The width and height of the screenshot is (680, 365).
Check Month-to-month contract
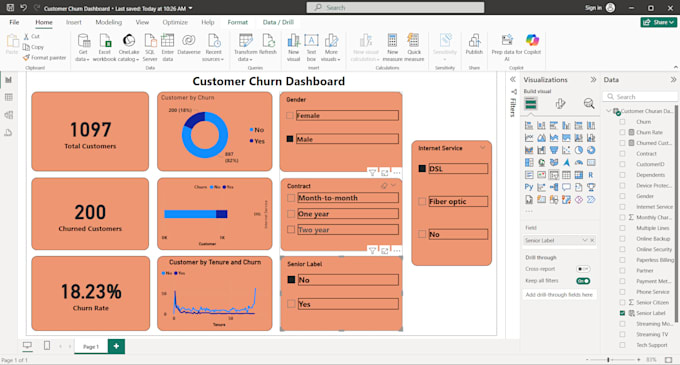point(291,198)
